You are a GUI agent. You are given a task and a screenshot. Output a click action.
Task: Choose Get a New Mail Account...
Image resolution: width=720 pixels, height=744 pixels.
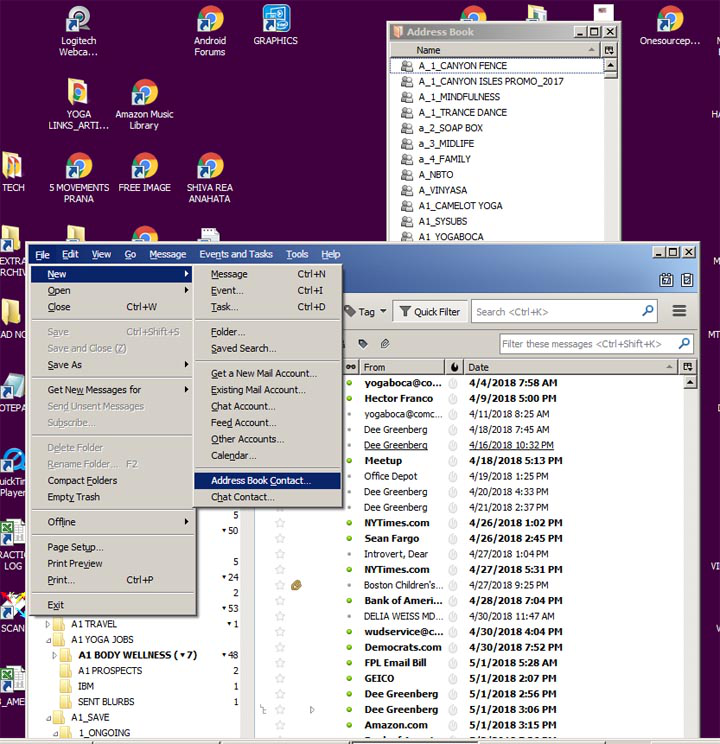[268, 373]
